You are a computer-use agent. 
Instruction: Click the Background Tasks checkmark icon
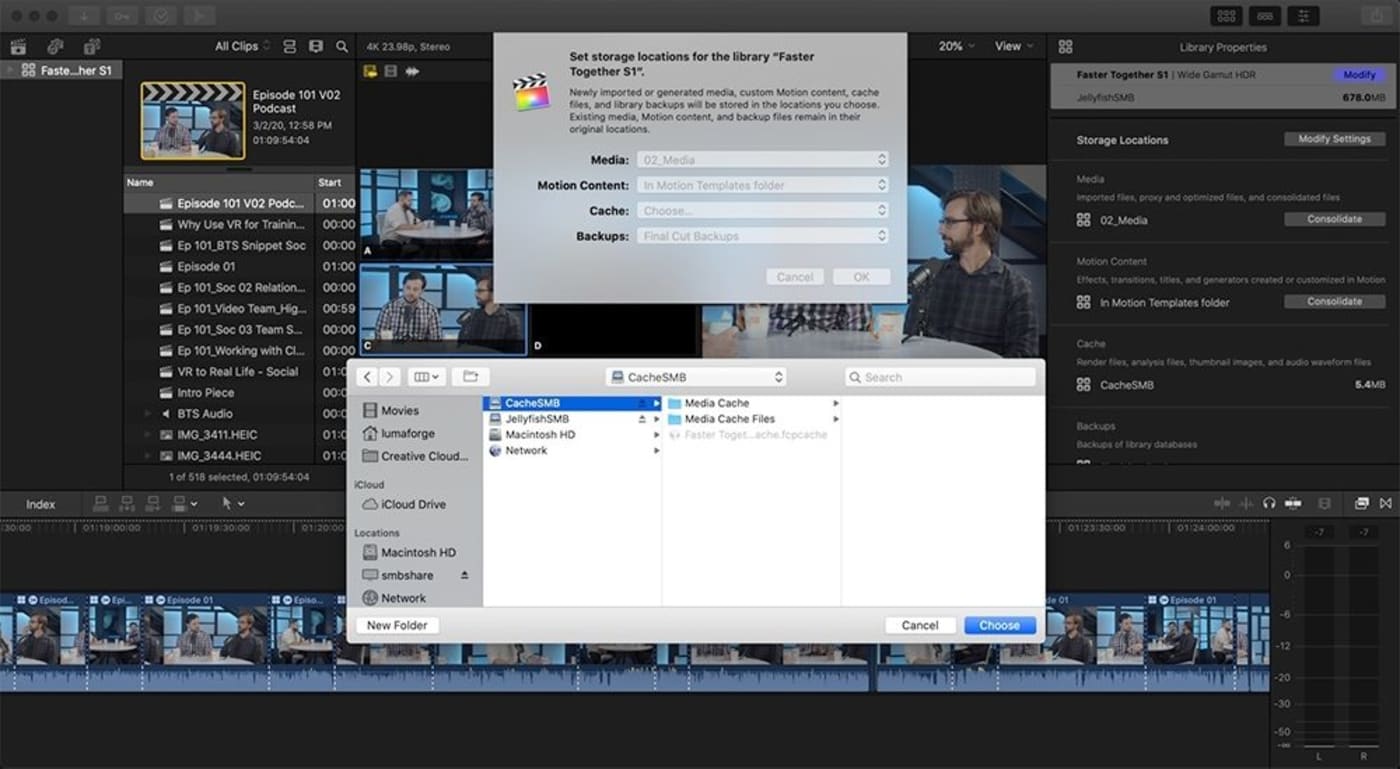pos(160,16)
